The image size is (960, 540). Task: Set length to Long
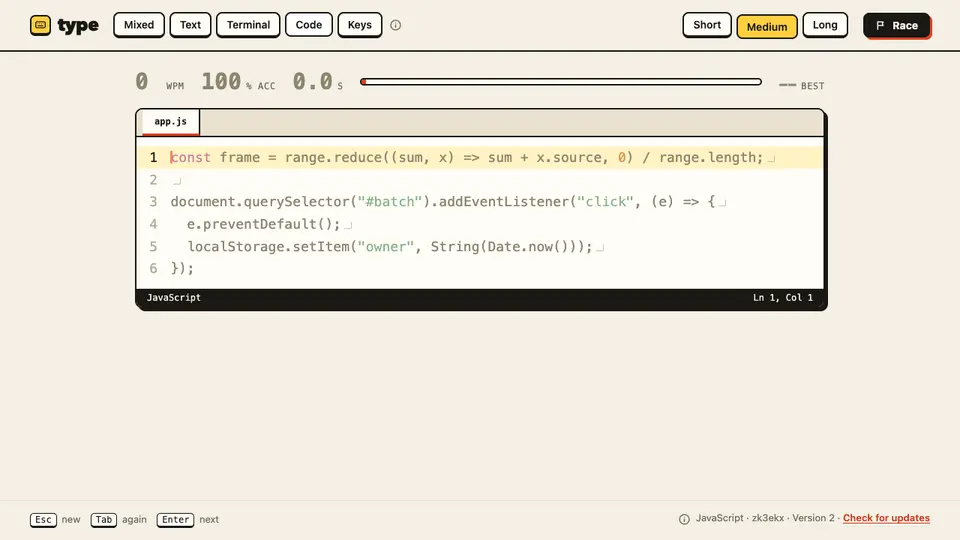point(825,25)
